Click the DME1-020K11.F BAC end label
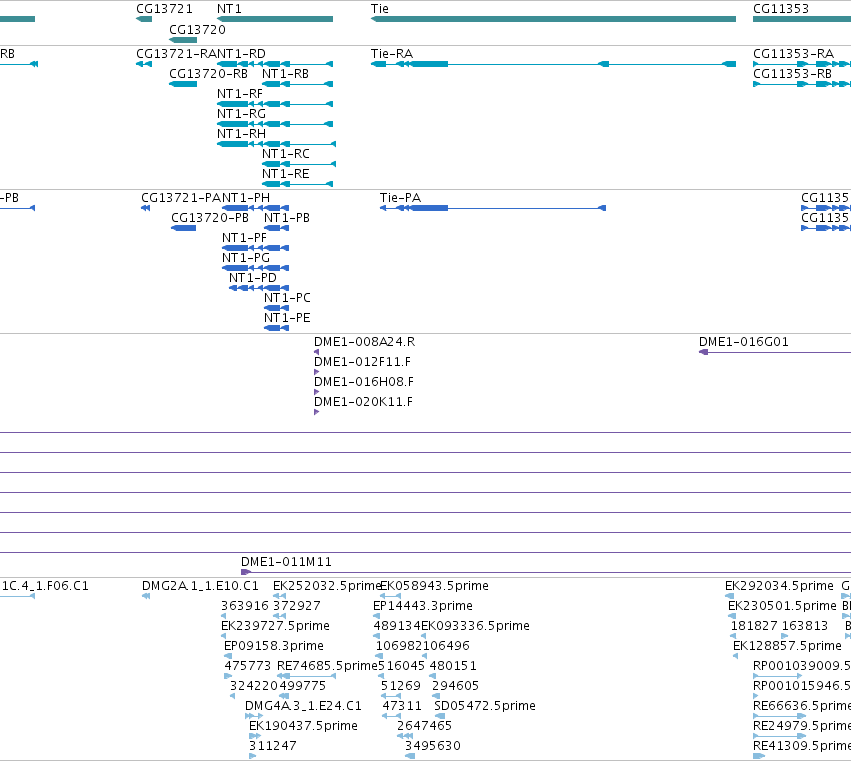Image resolution: width=851 pixels, height=761 pixels. tap(363, 403)
